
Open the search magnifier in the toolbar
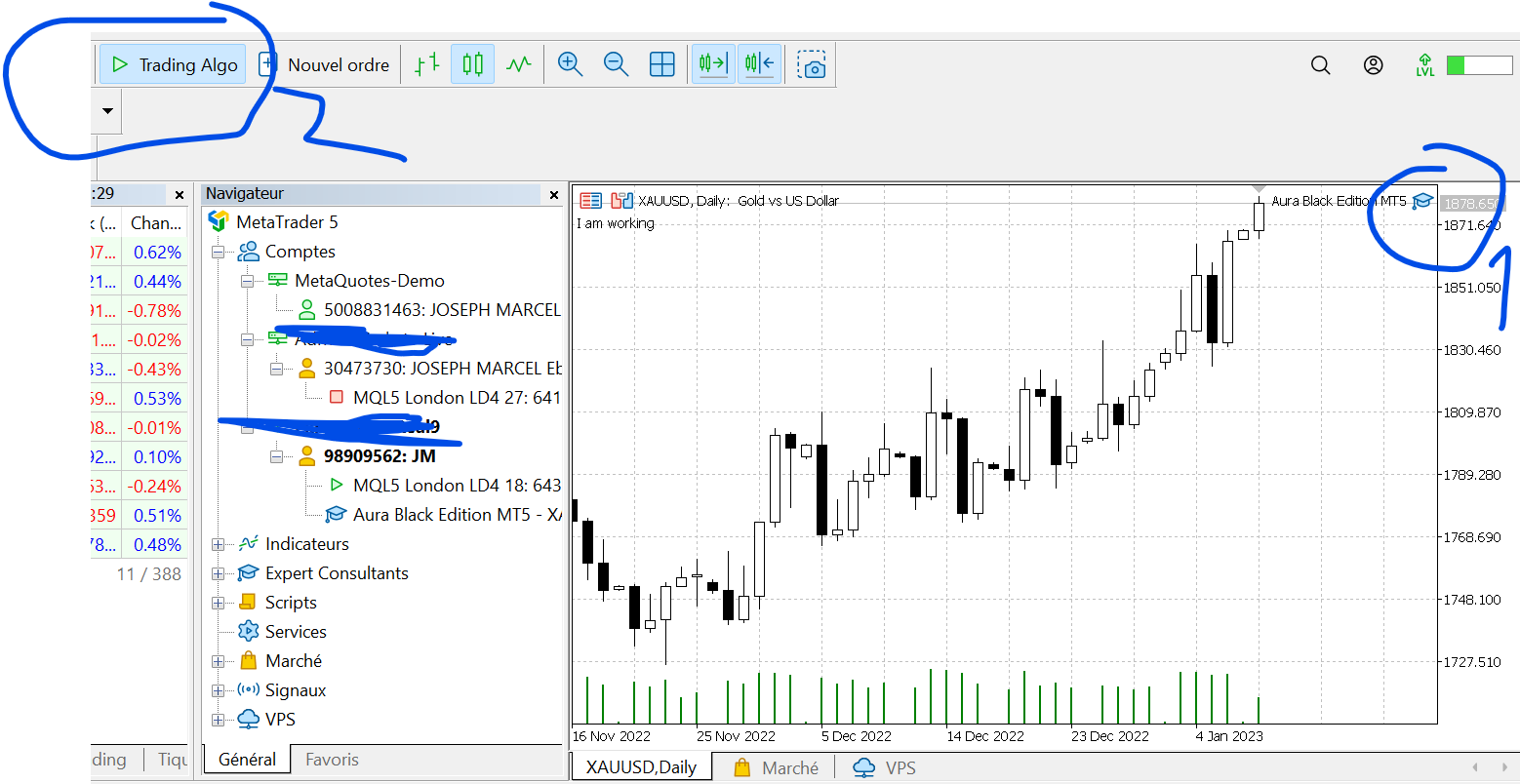pos(1321,65)
